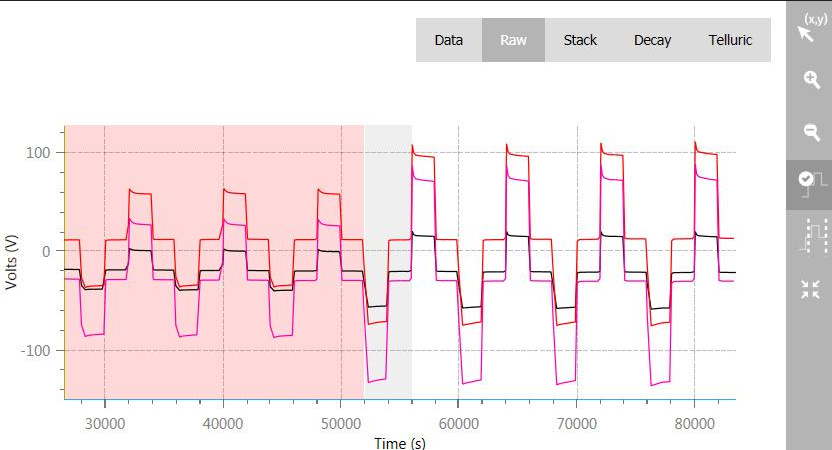
Task: Switch to the Data tab
Action: 448,41
